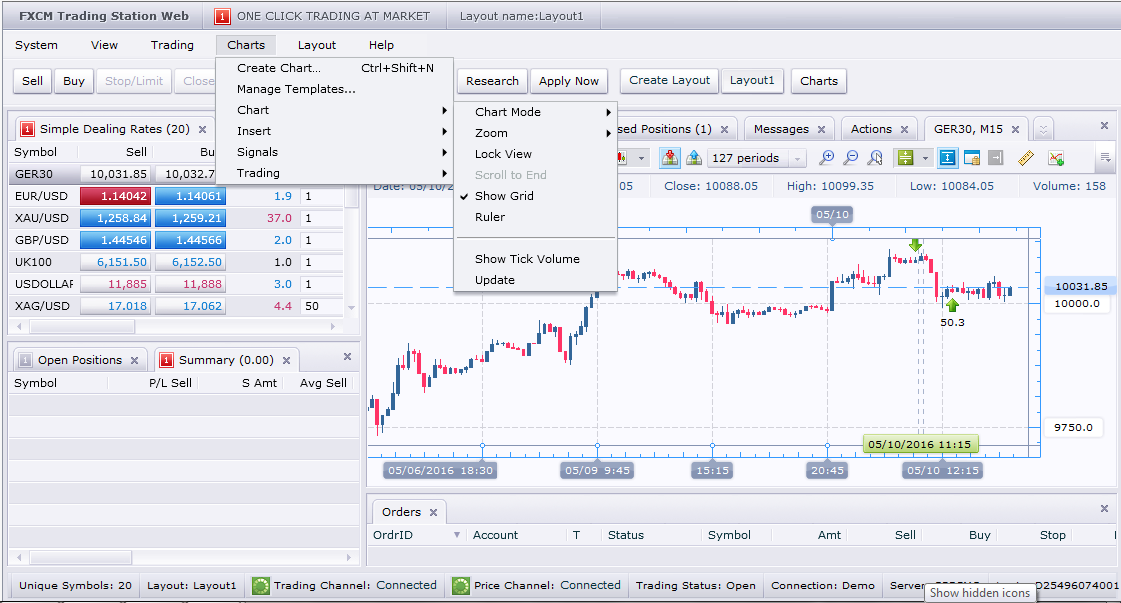The width and height of the screenshot is (1121, 603).
Task: Select Create Chart... from Charts menu
Action: [335, 68]
